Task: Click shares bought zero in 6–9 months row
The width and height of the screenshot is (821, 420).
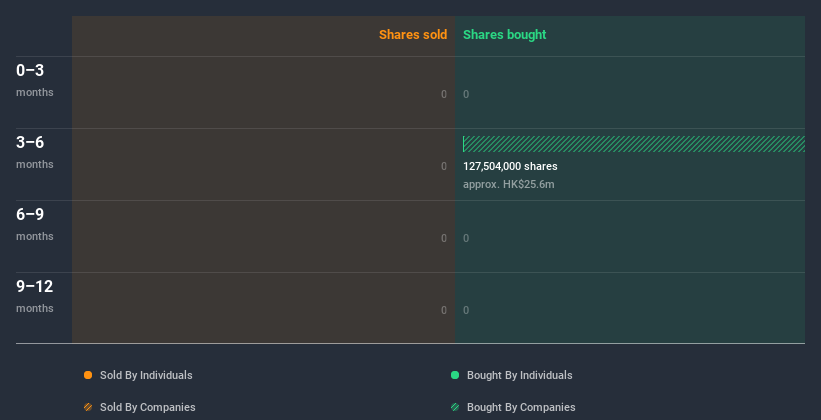Action: coord(466,238)
